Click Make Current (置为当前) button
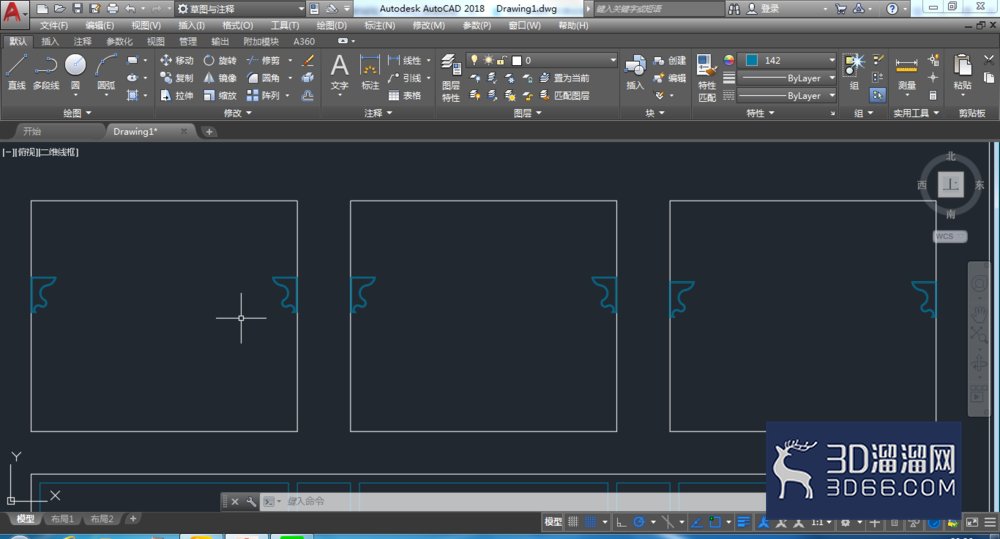1000x539 pixels. pyautogui.click(x=564, y=78)
